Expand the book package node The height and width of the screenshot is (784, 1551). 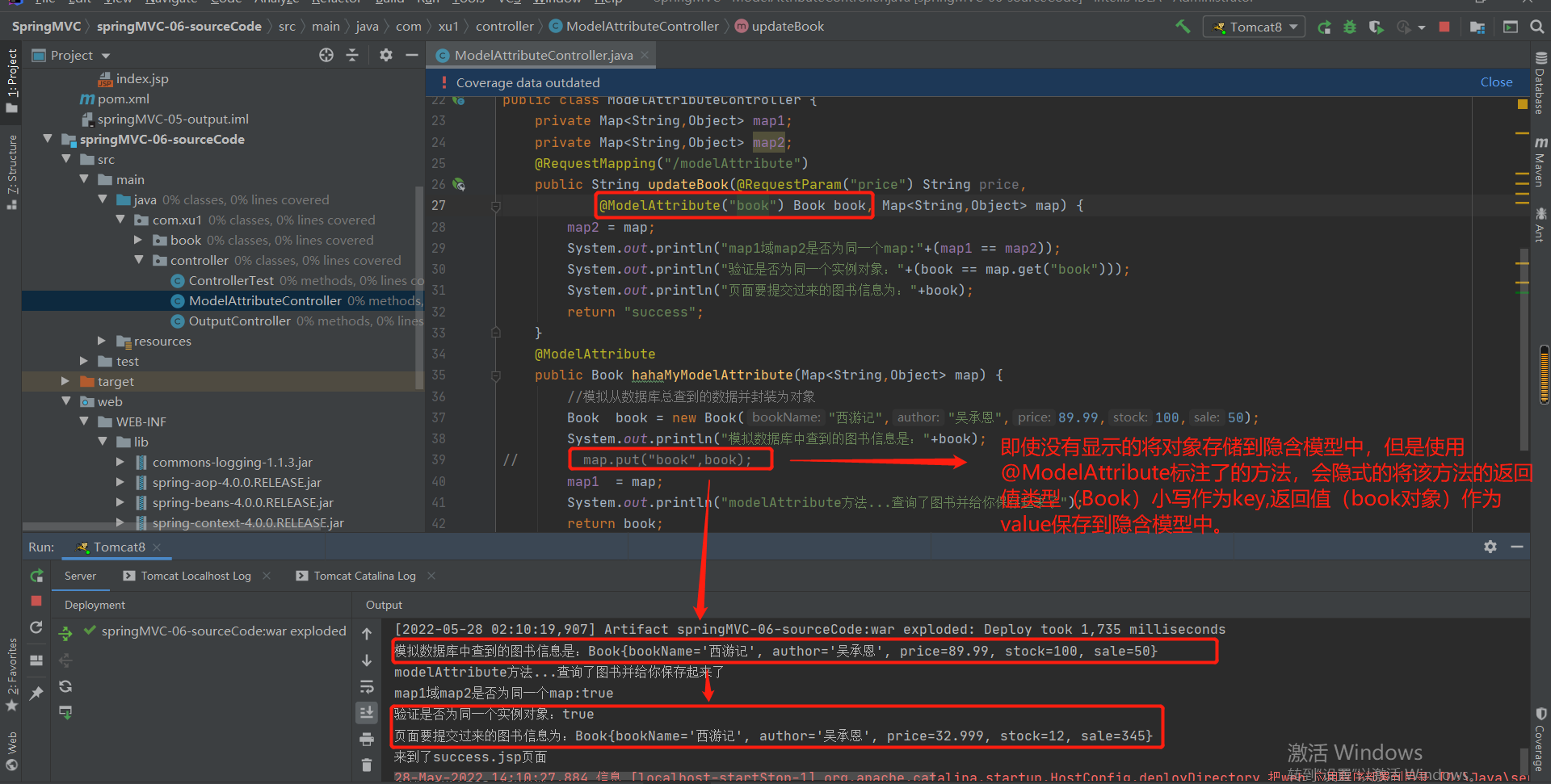[x=138, y=240]
